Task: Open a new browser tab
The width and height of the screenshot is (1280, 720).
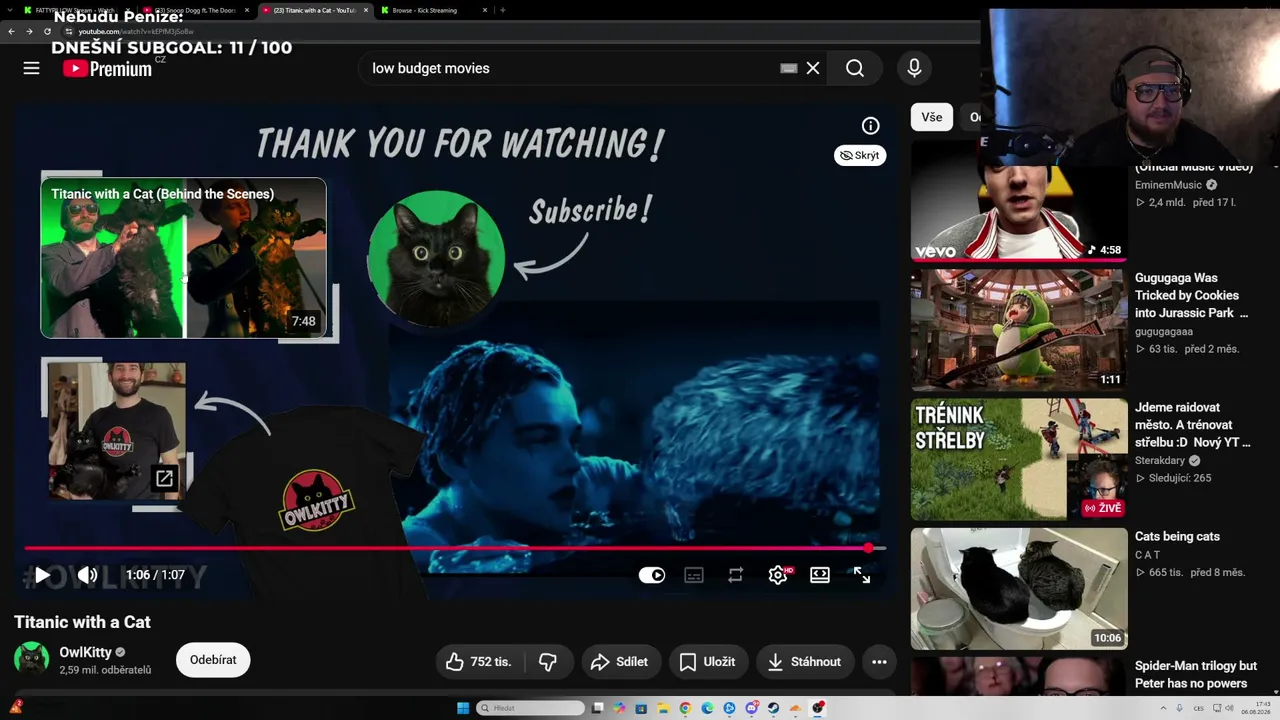Action: [x=502, y=10]
